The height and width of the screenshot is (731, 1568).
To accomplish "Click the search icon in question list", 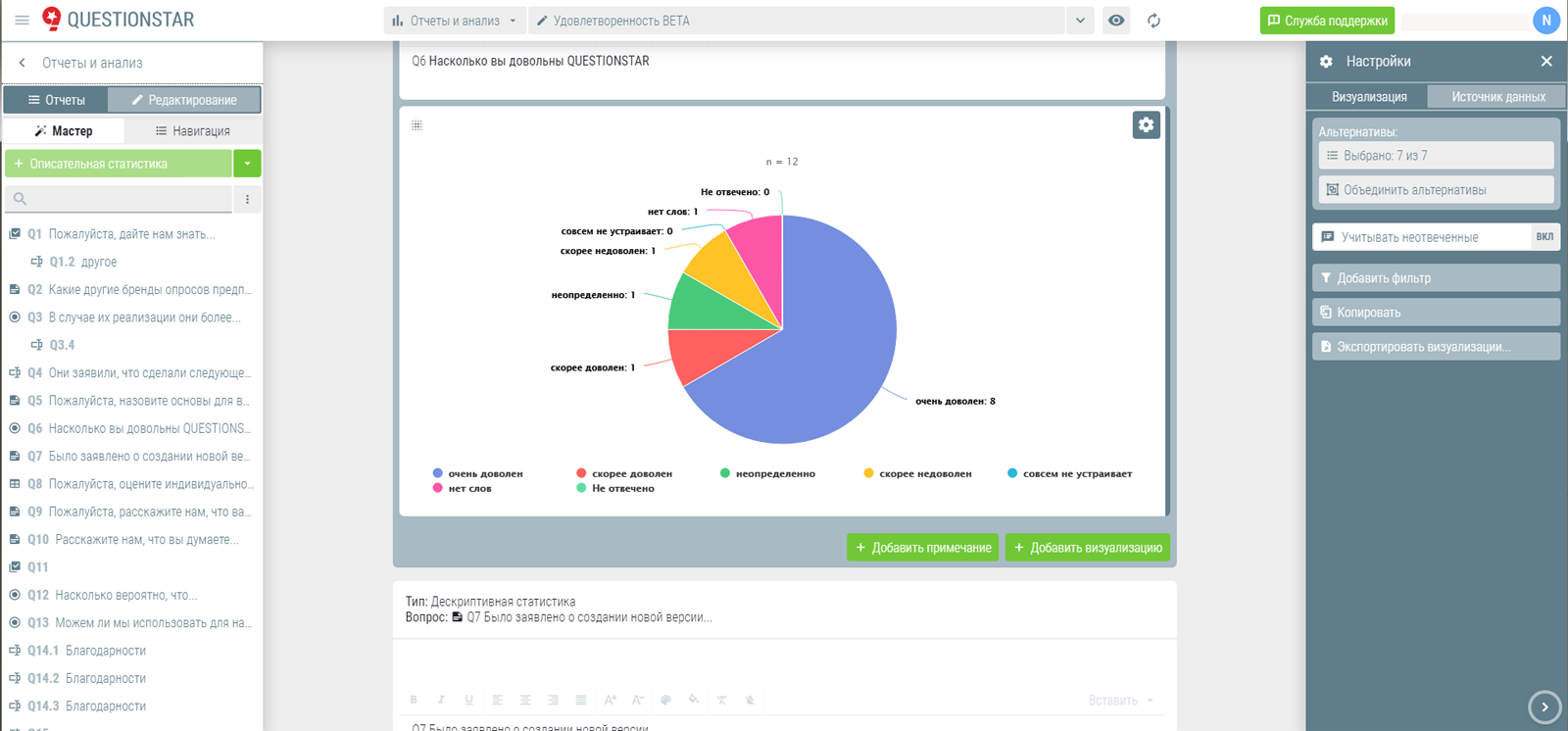I will [20, 199].
